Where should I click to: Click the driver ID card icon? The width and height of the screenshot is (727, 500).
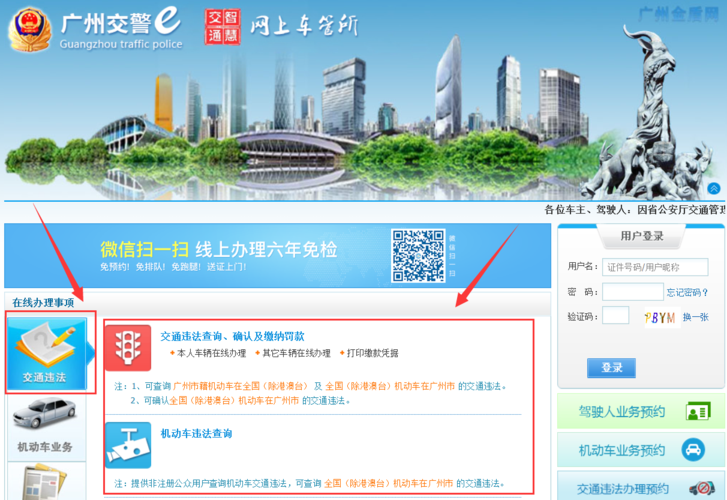pos(698,411)
